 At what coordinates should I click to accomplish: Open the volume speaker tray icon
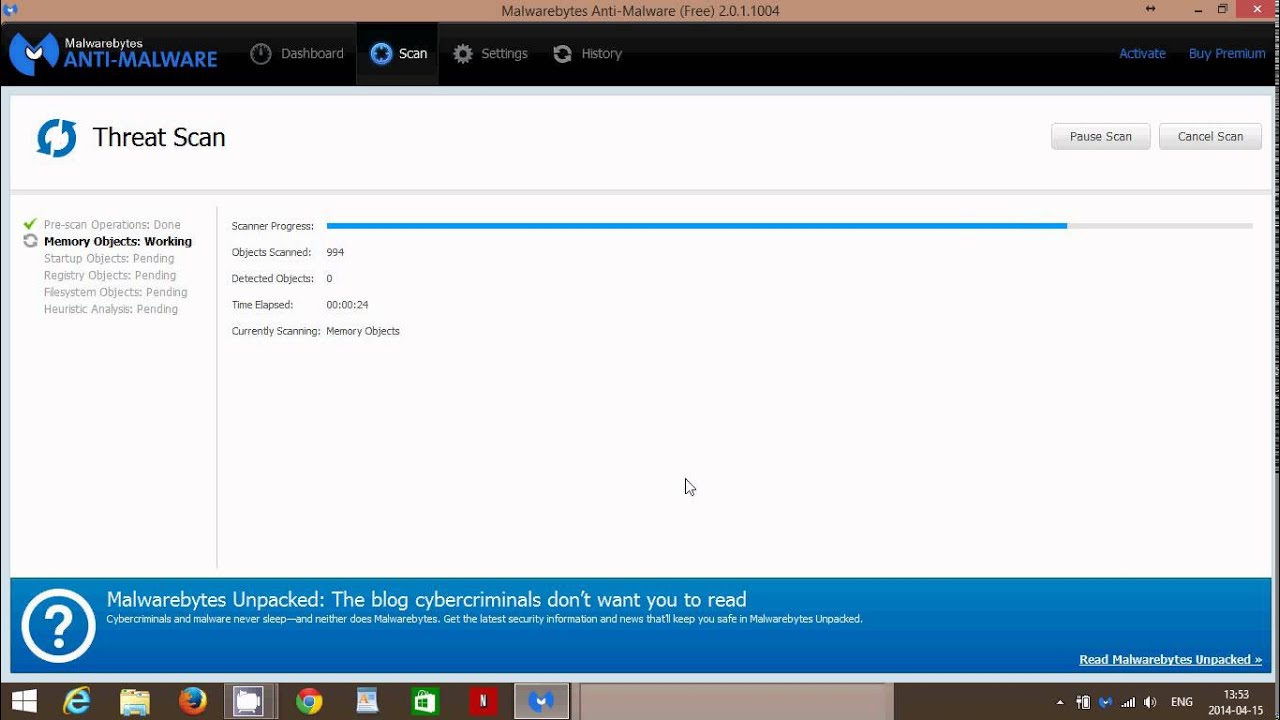pos(1150,702)
